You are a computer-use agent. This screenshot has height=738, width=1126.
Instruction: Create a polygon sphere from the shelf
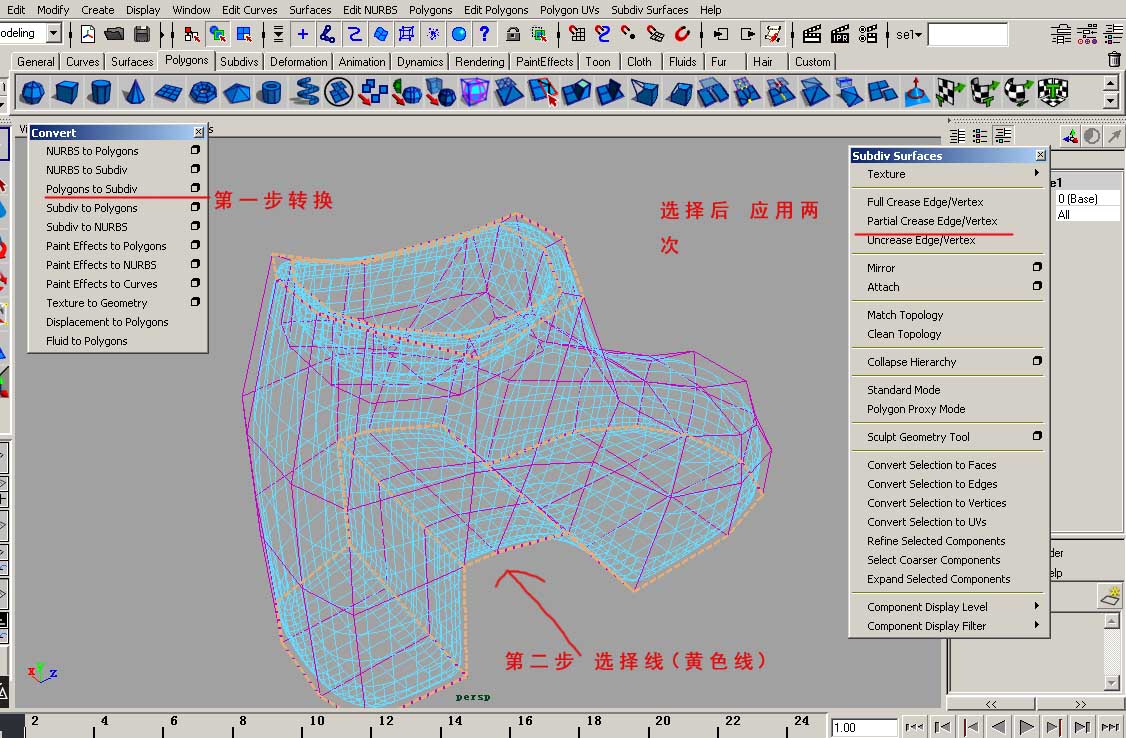click(x=32, y=93)
